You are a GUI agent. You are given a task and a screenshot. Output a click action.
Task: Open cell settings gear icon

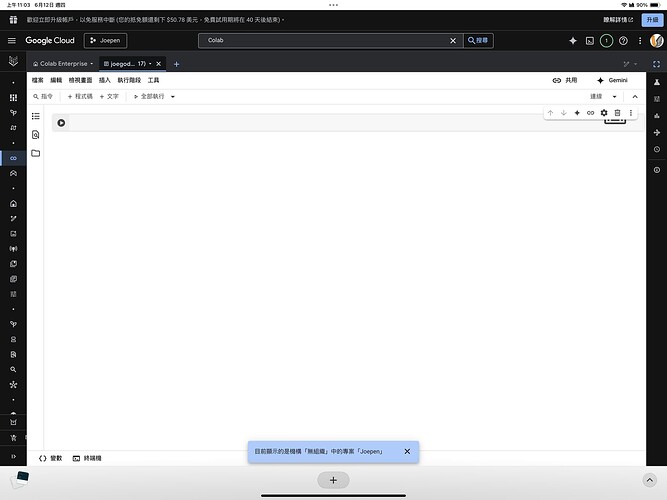(604, 113)
